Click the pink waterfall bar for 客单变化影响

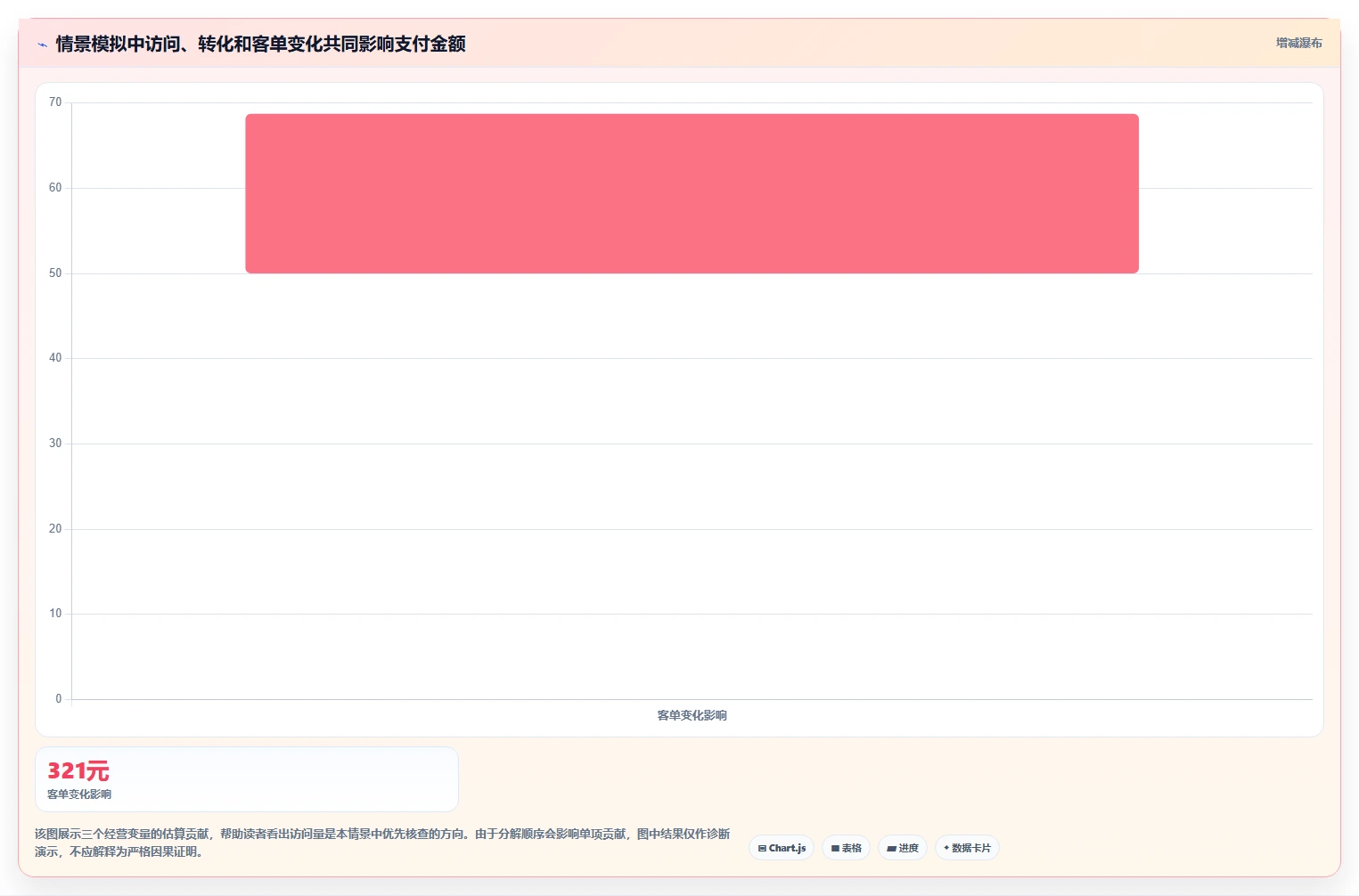coord(692,193)
